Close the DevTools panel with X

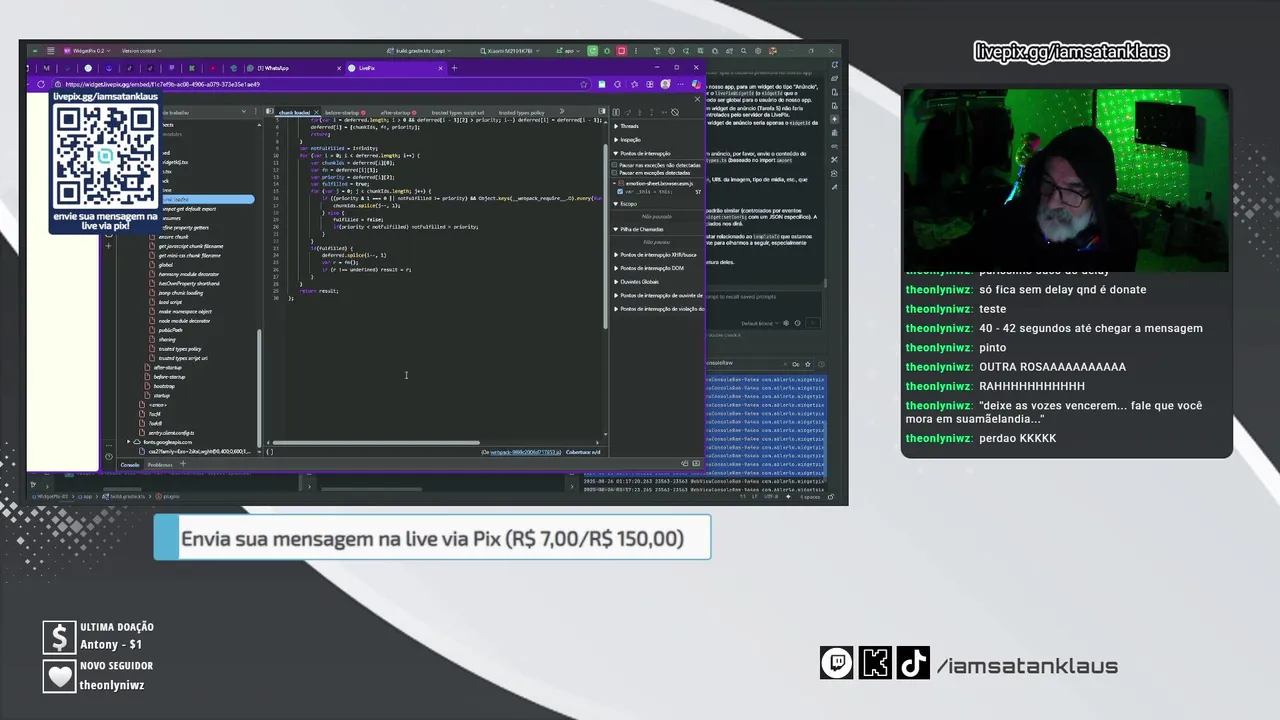697,99
